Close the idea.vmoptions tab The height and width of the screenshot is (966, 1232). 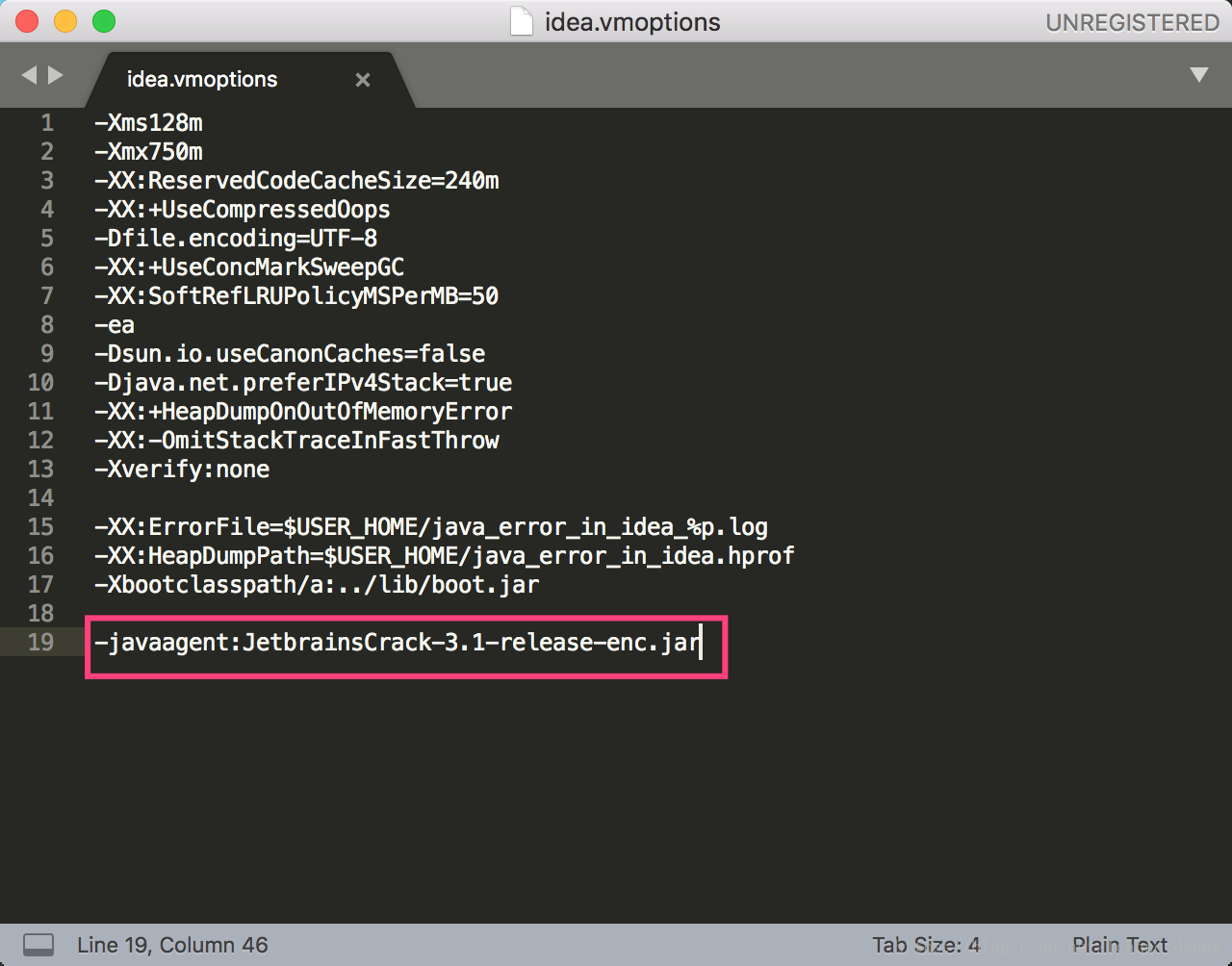point(363,80)
